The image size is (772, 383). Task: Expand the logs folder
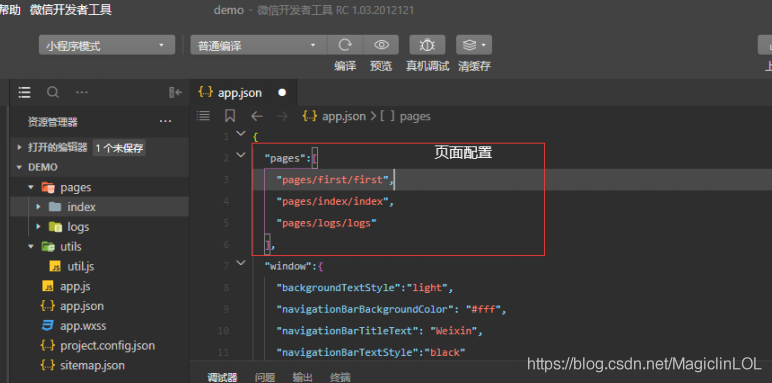tap(38, 226)
